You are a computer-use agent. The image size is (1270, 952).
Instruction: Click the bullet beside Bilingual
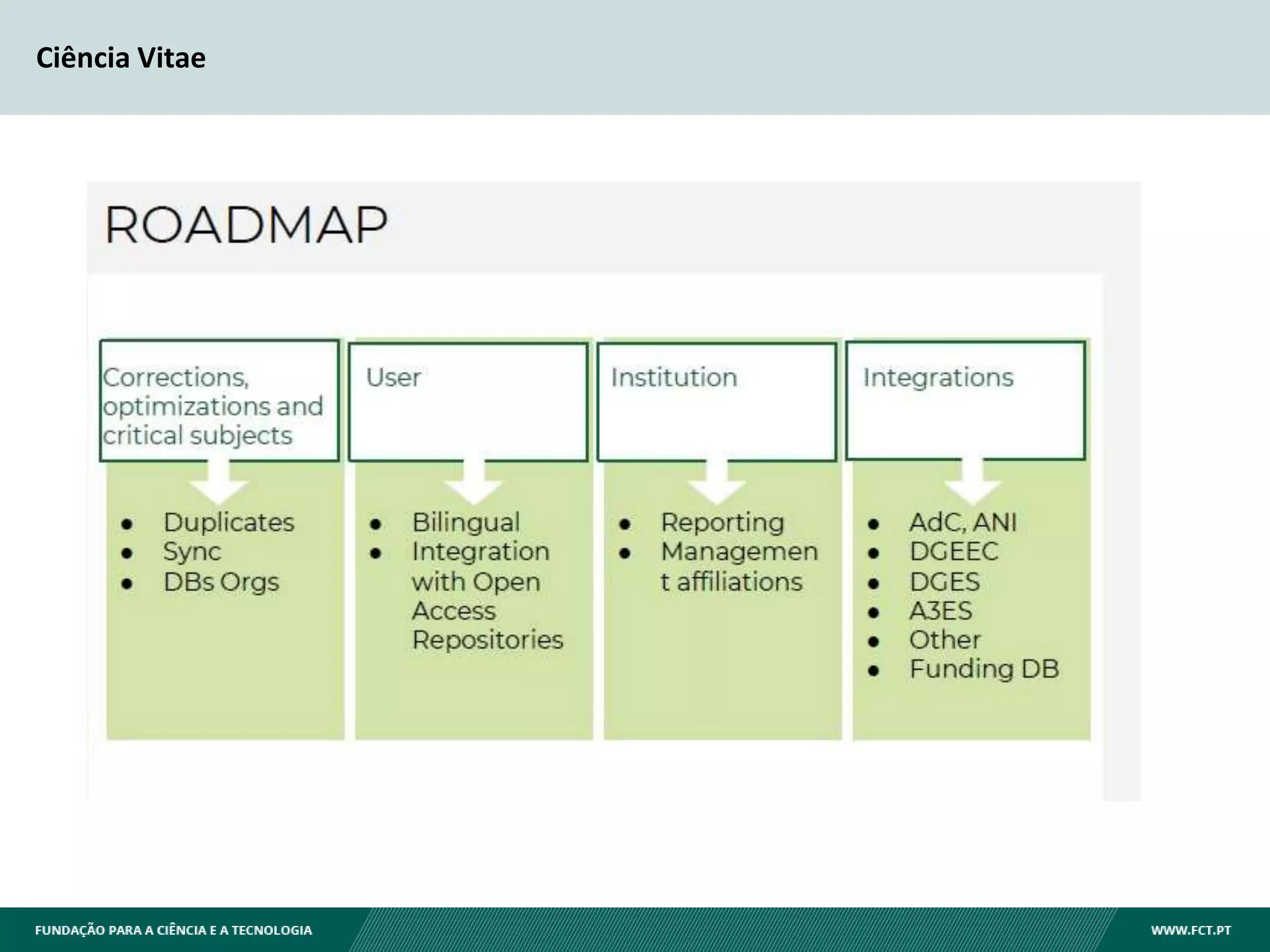(x=375, y=524)
